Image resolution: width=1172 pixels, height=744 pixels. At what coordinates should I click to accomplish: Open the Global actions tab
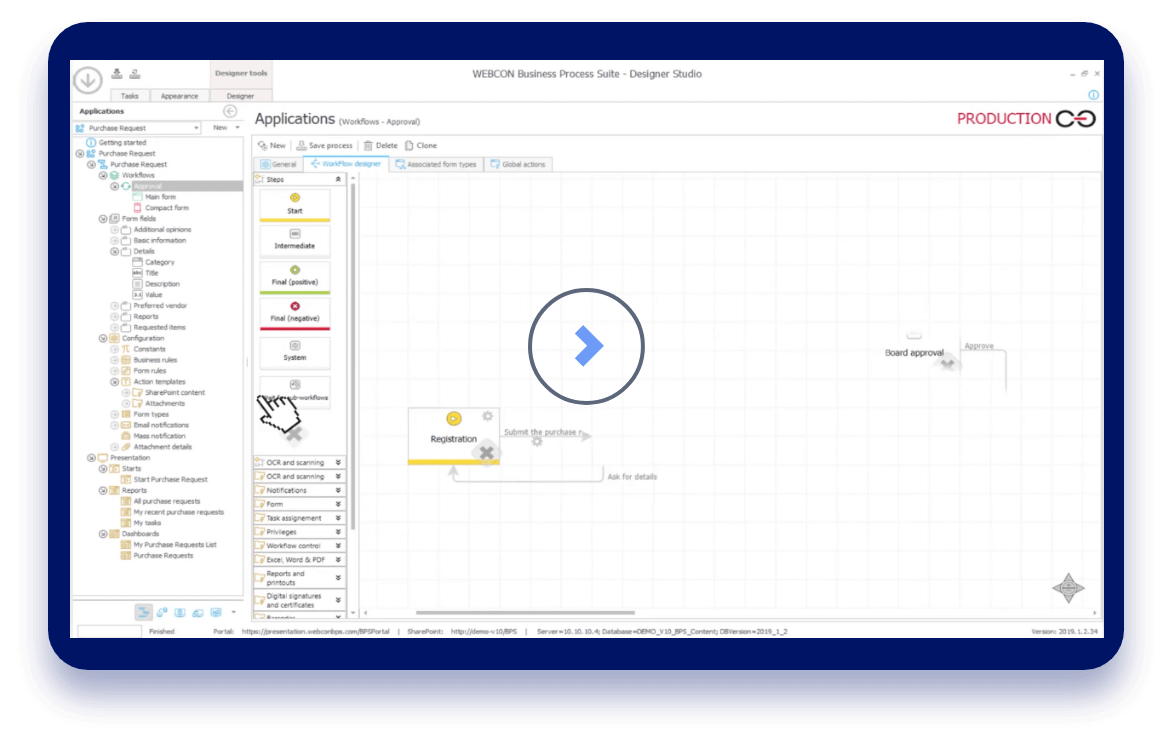coord(518,164)
